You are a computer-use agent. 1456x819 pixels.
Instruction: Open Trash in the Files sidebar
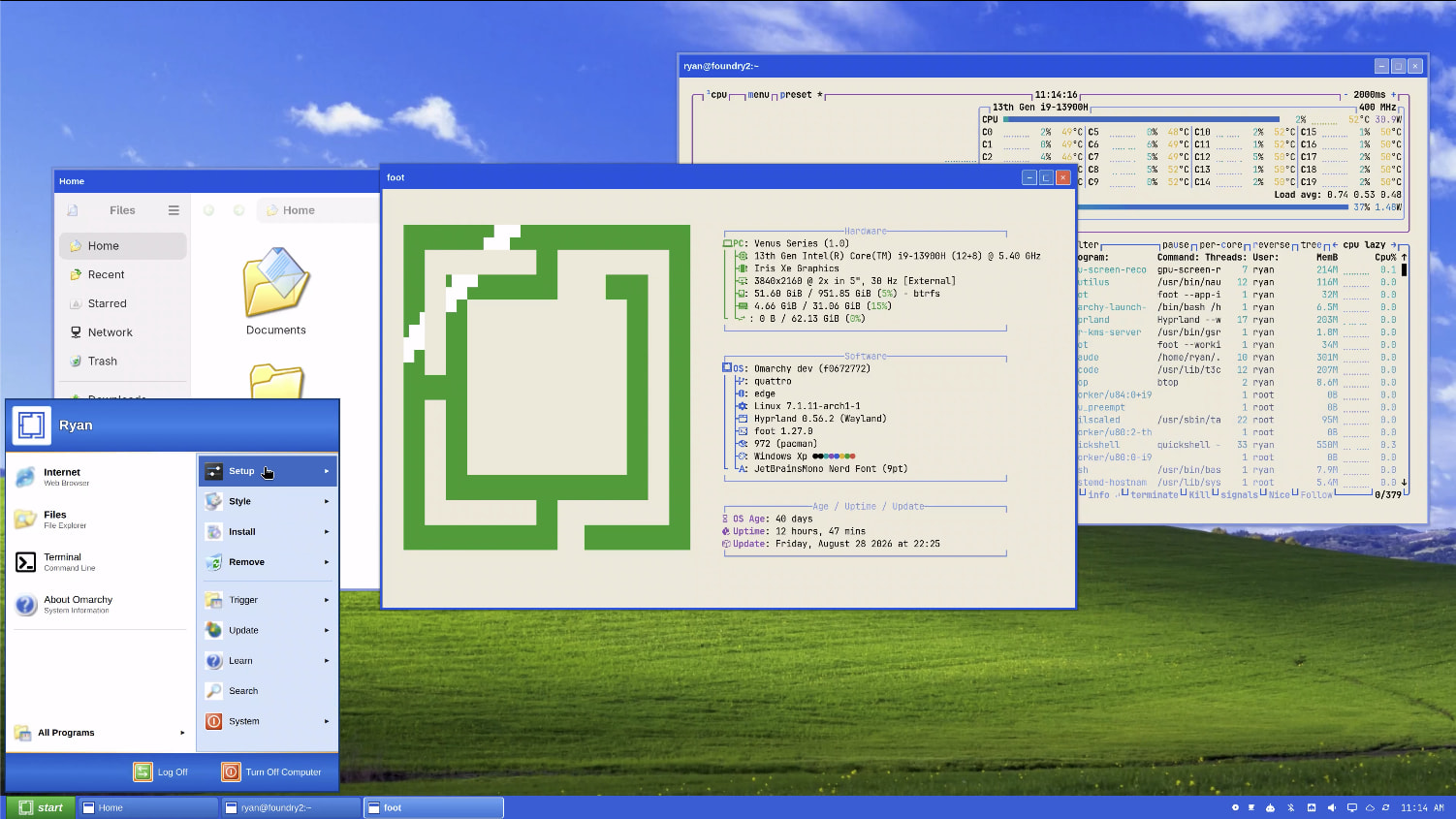123,362
